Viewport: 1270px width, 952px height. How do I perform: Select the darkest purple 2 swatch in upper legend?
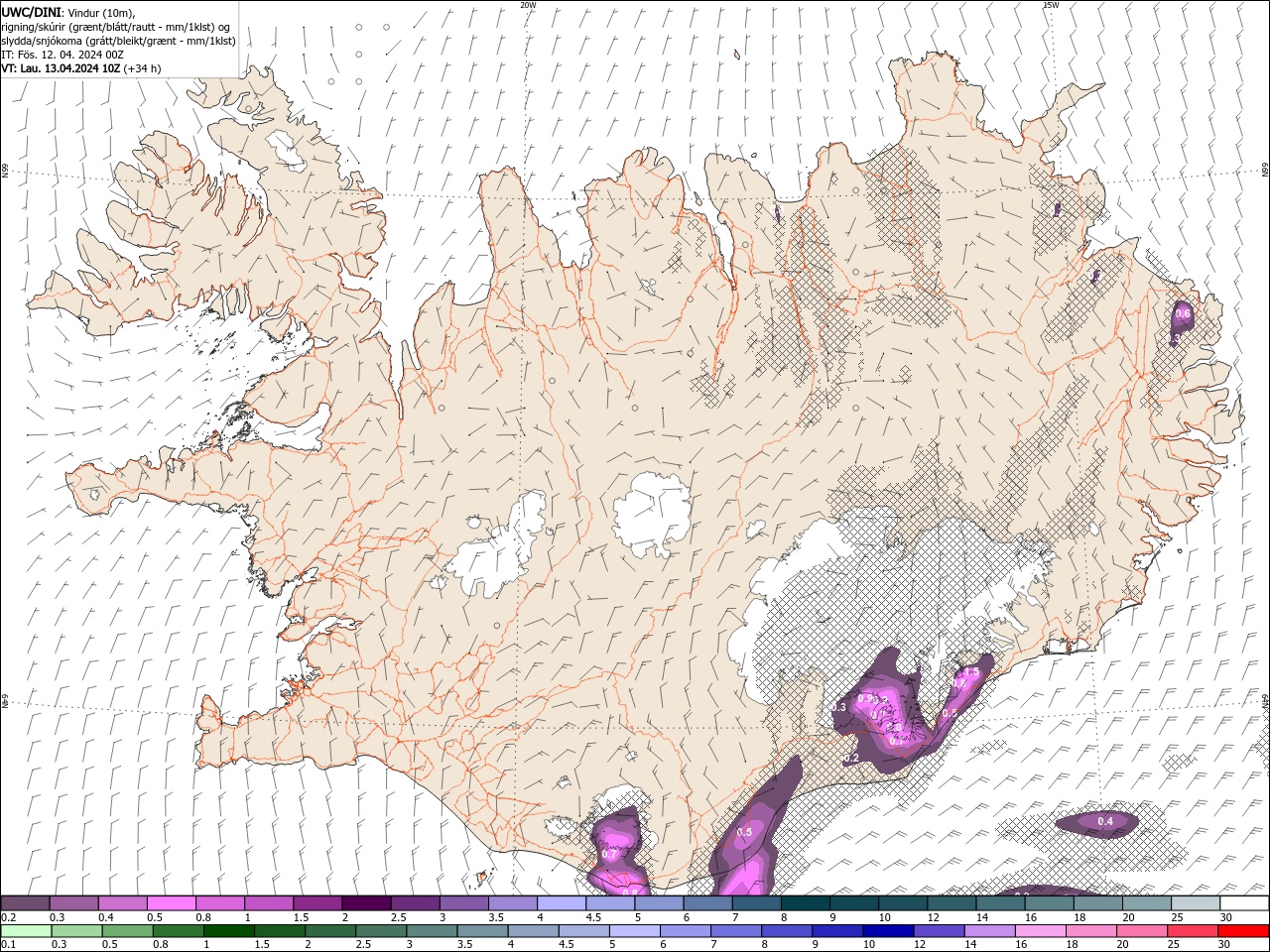[366, 903]
